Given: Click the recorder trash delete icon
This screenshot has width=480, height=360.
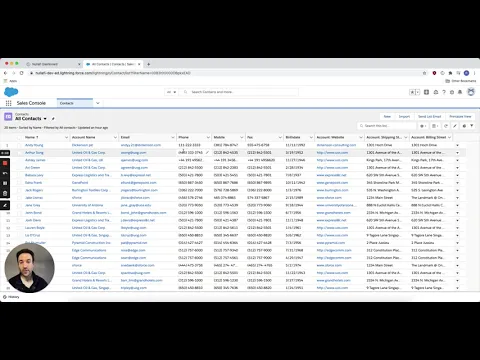Looking at the screenshot, I should click(5, 193).
